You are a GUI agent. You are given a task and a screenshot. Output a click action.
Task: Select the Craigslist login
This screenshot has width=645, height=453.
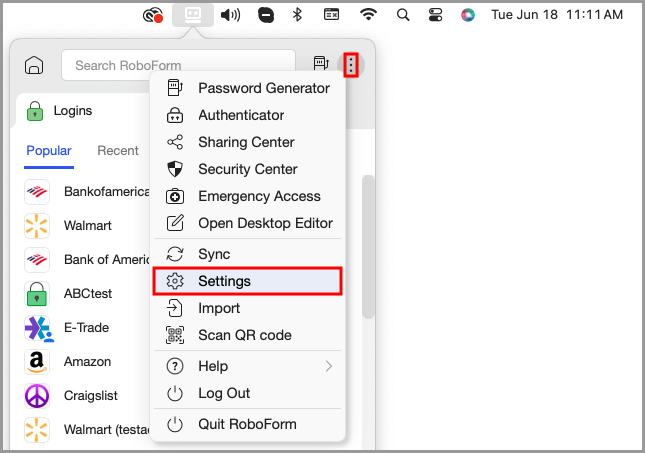click(87, 396)
